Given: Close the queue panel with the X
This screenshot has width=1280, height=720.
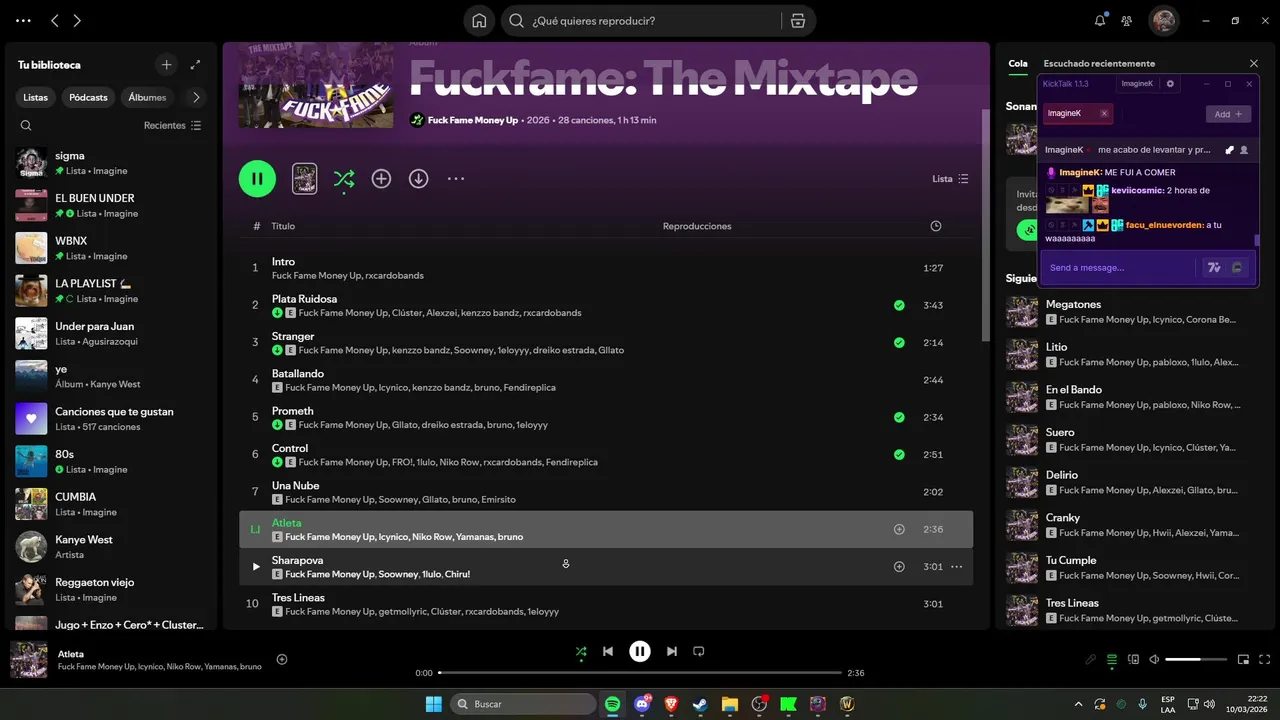Looking at the screenshot, I should tap(1254, 63).
